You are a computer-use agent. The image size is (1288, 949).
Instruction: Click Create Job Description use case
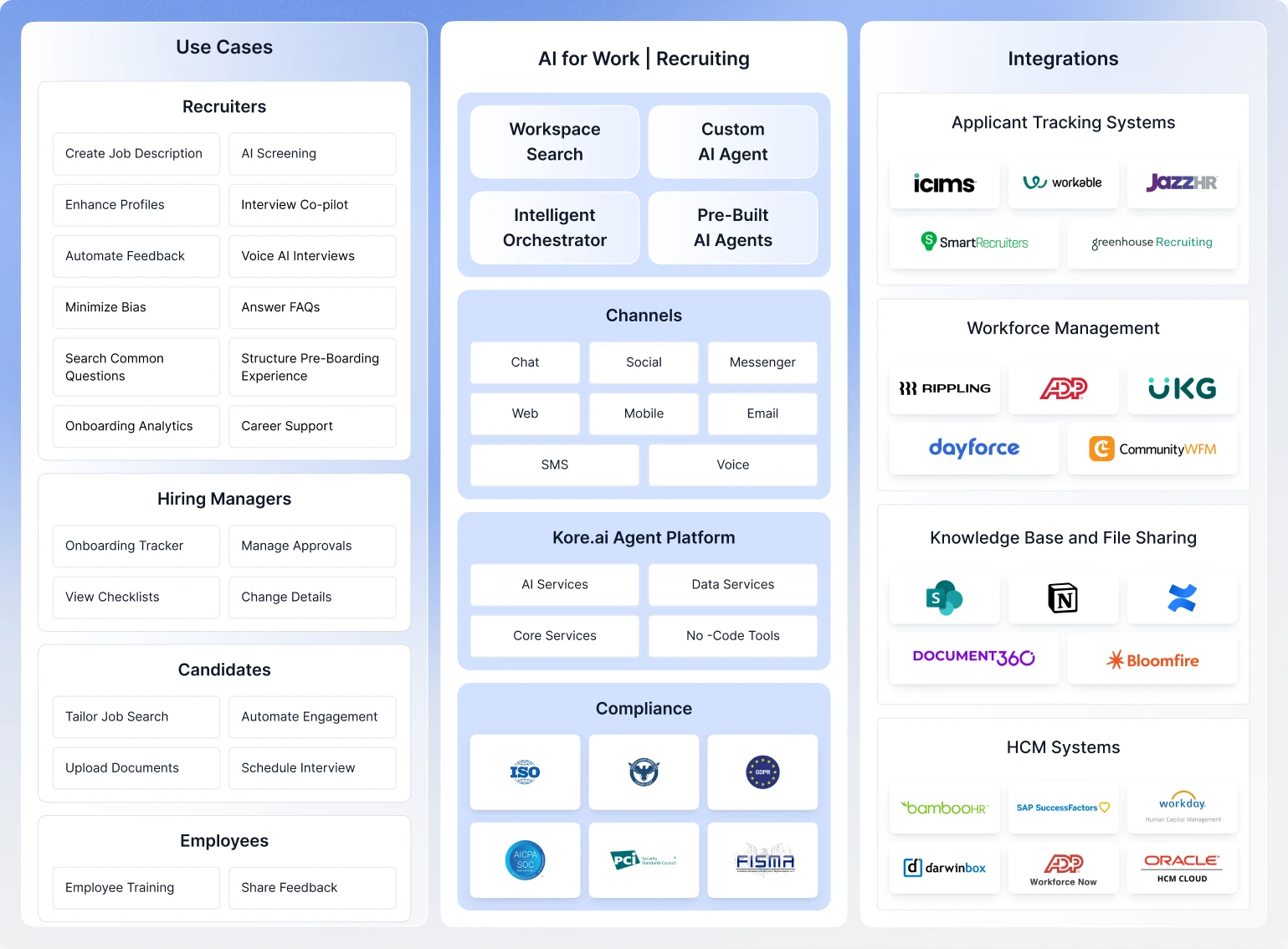(x=136, y=154)
